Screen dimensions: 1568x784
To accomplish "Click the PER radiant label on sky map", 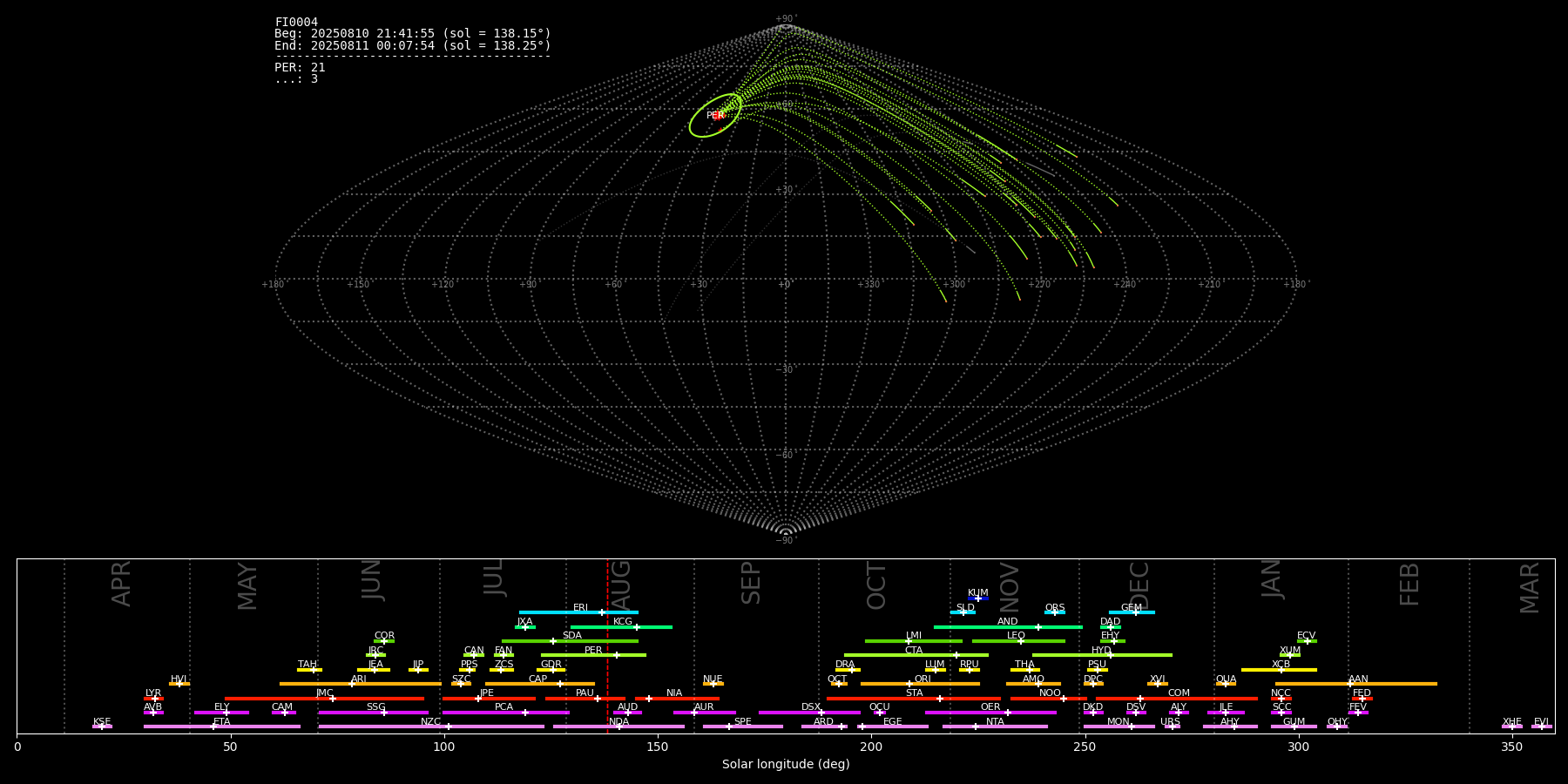I will tap(715, 116).
